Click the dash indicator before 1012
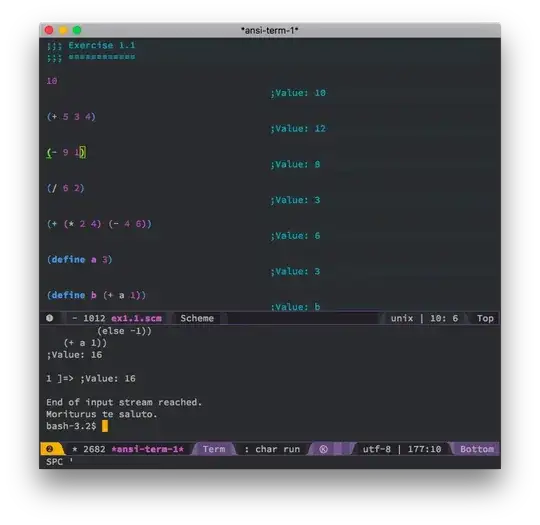The image size is (540, 525). click(74, 318)
